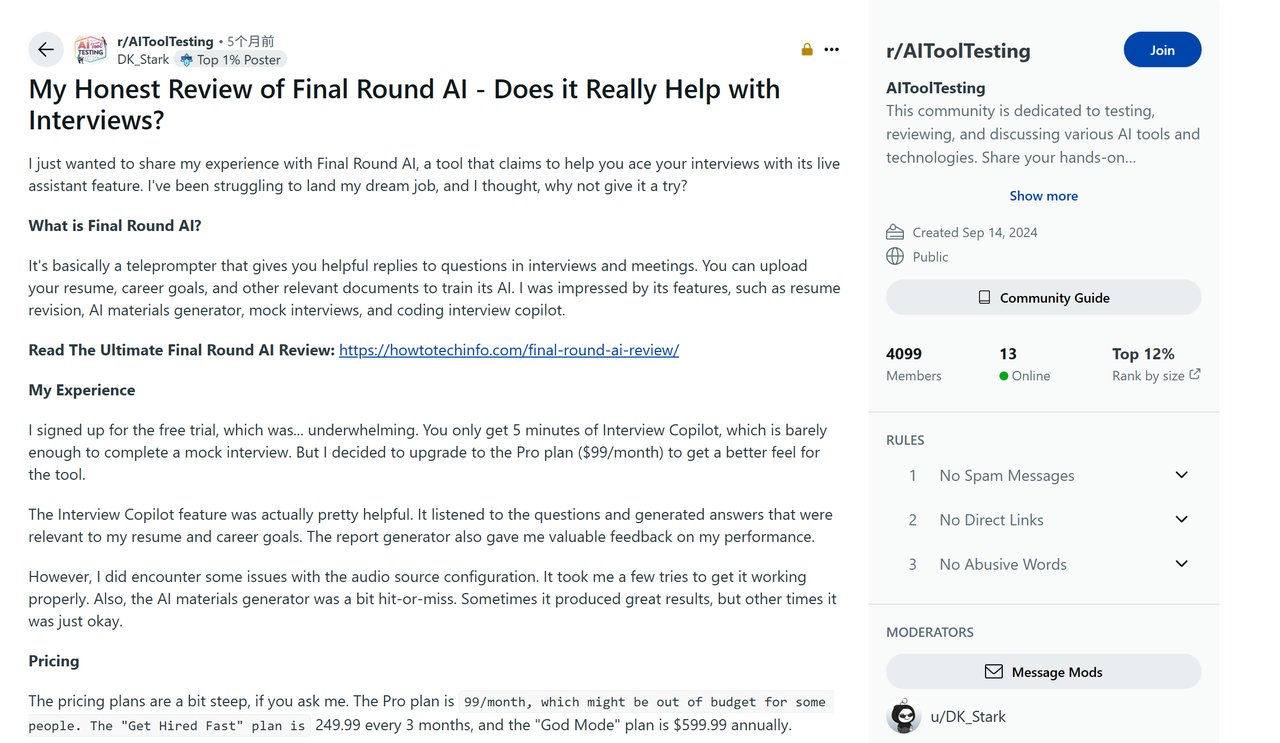Click the u/DK_Stark moderator avatar

click(904, 716)
